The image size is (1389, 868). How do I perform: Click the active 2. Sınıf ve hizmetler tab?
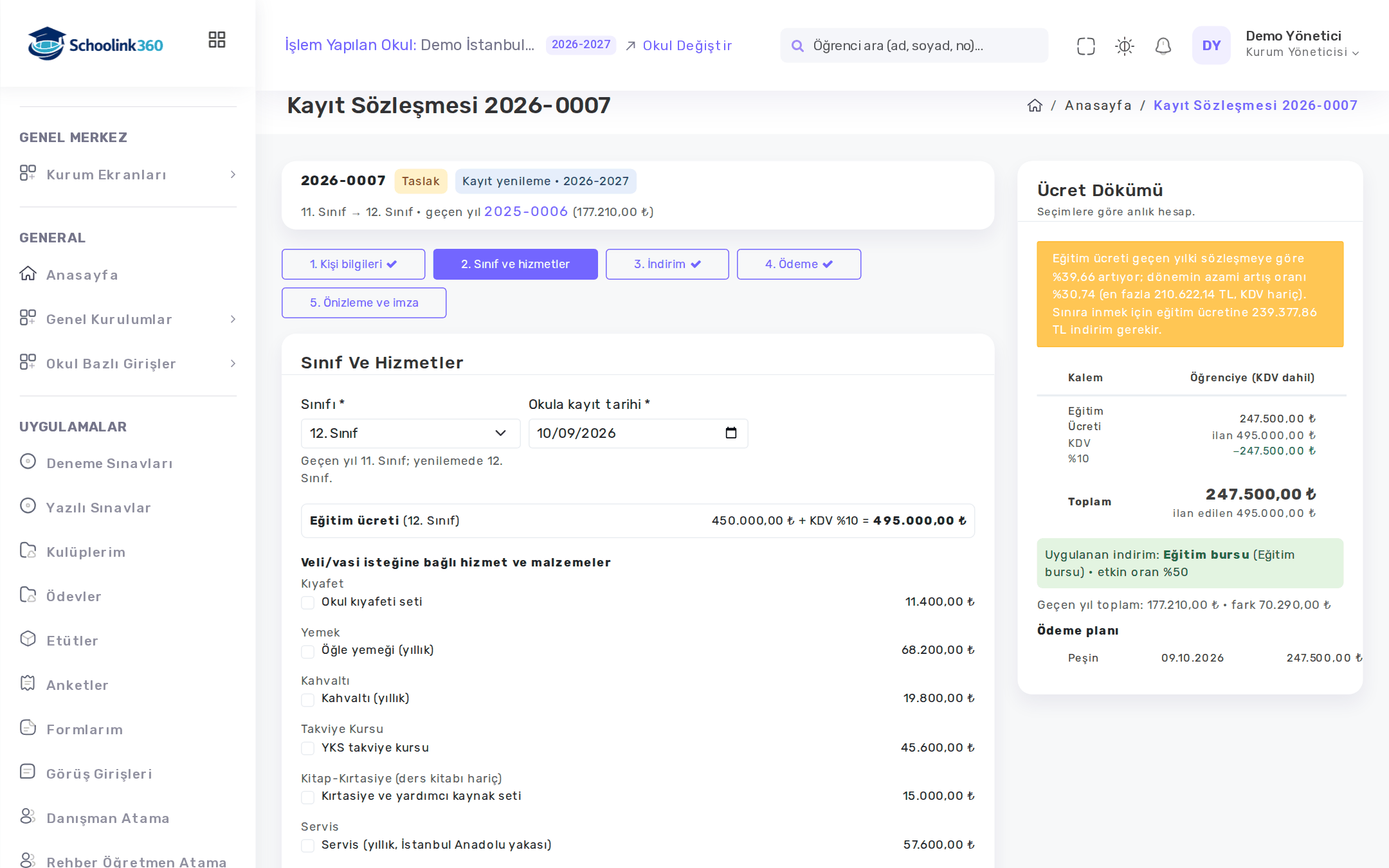pyautogui.click(x=515, y=264)
